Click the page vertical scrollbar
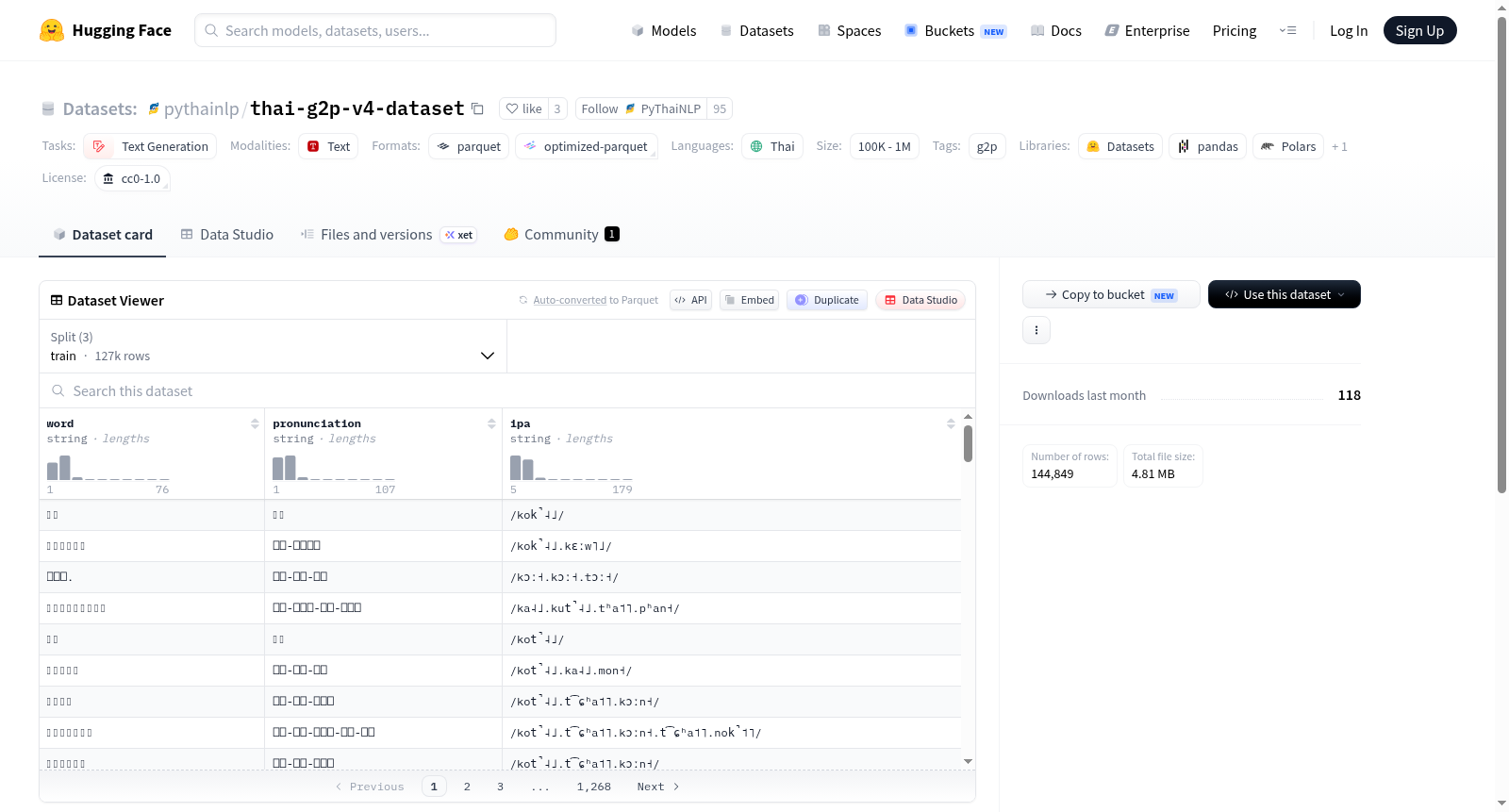The width and height of the screenshot is (1509, 812). point(1501,255)
